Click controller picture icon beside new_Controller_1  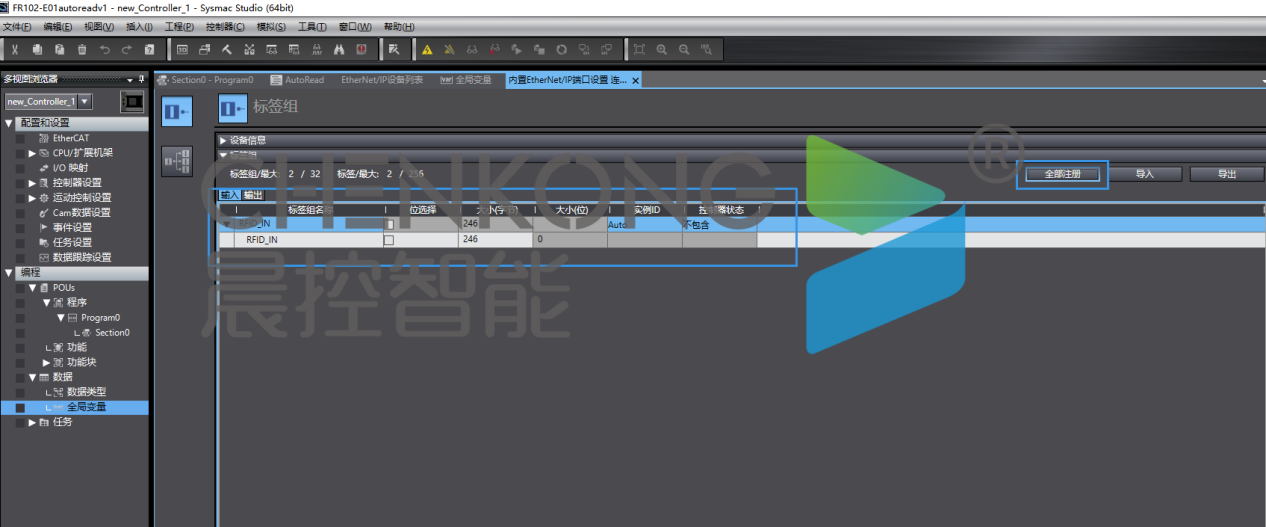132,101
